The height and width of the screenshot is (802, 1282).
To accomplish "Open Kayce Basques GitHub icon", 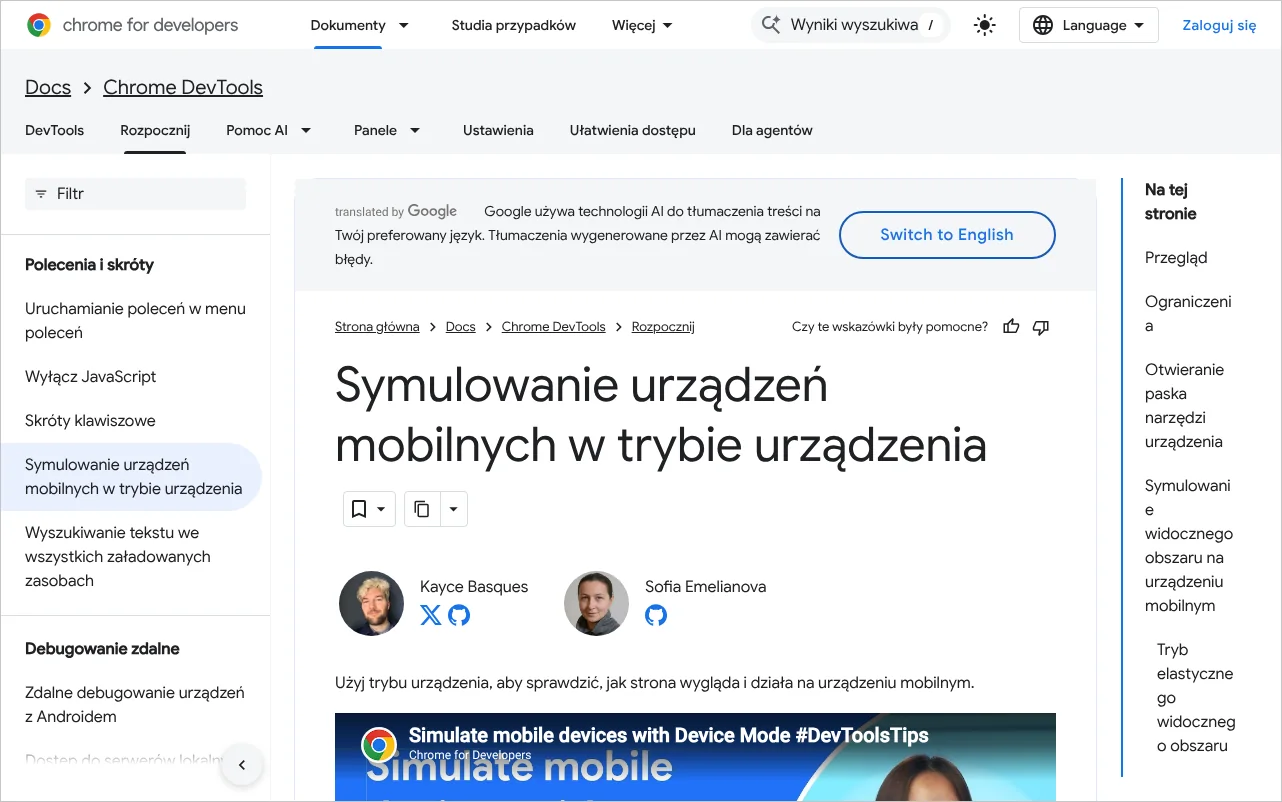I will tap(459, 615).
